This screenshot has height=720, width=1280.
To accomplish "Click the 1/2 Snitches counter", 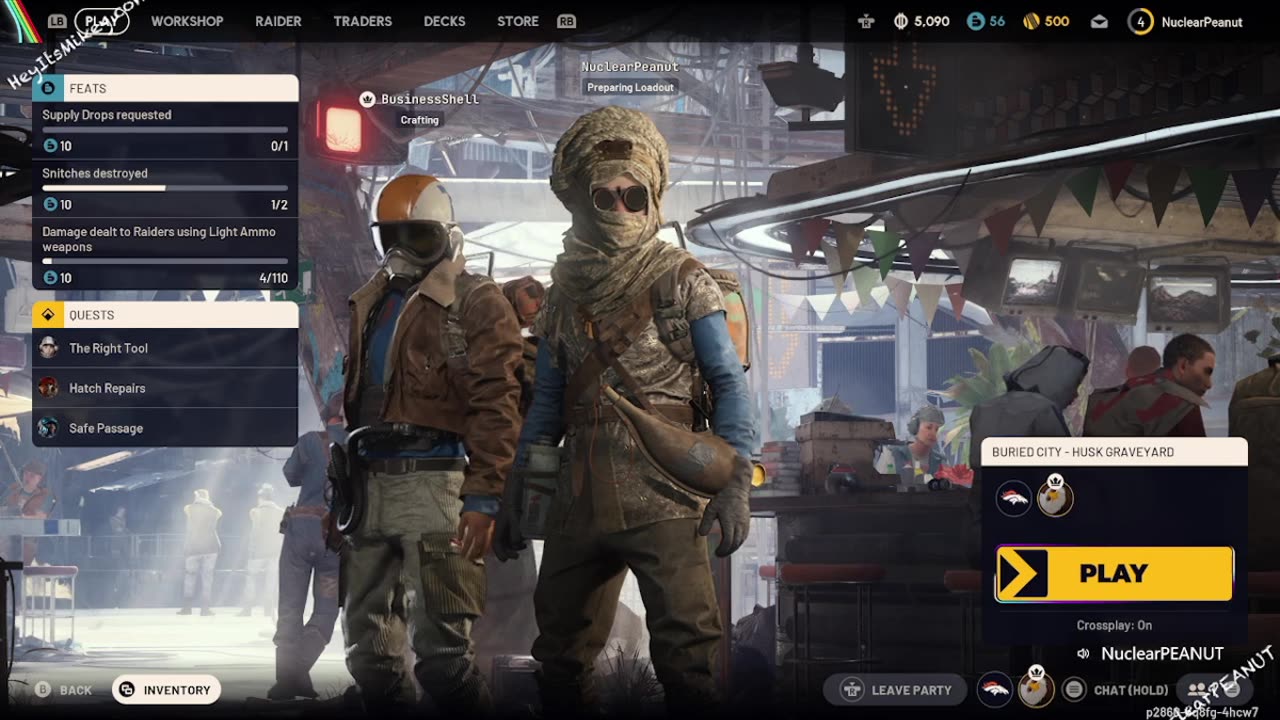I will [x=279, y=204].
